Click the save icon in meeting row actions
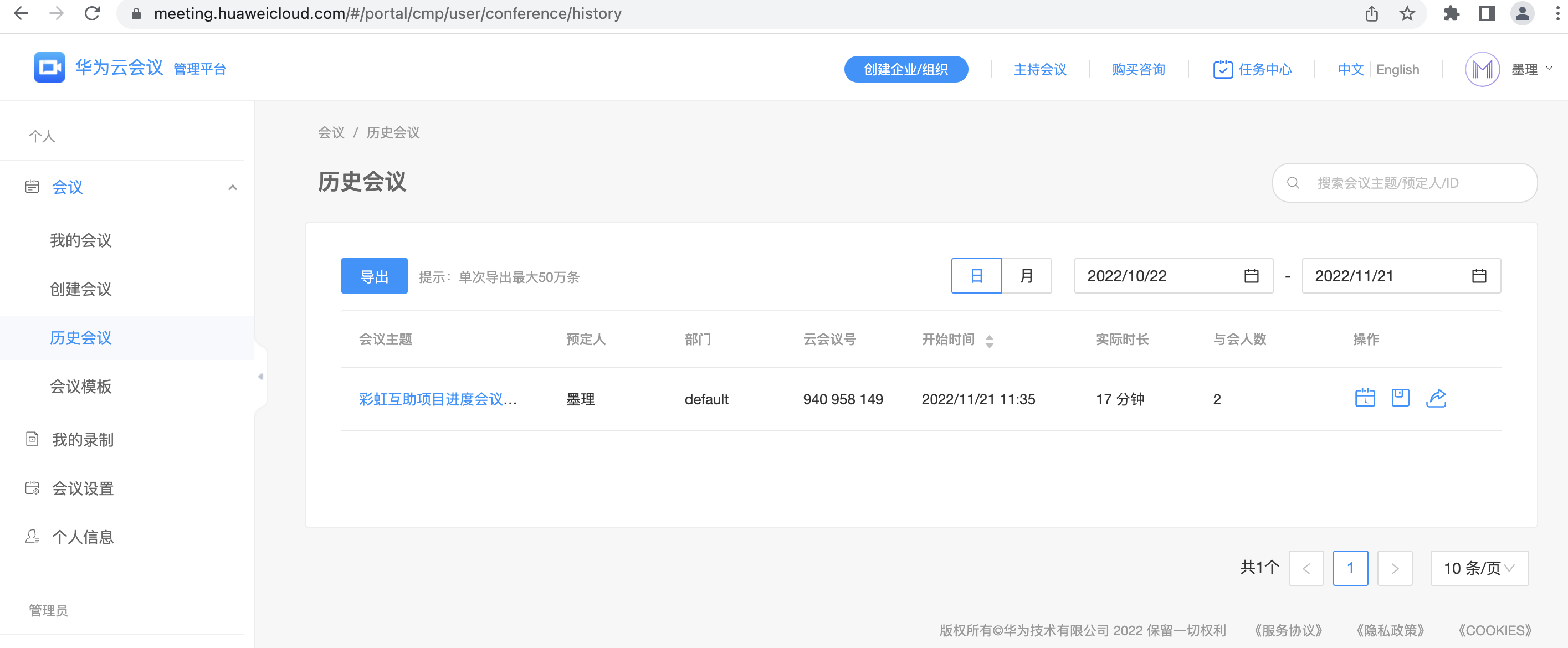Viewport: 1568px width, 648px height. 1400,398
